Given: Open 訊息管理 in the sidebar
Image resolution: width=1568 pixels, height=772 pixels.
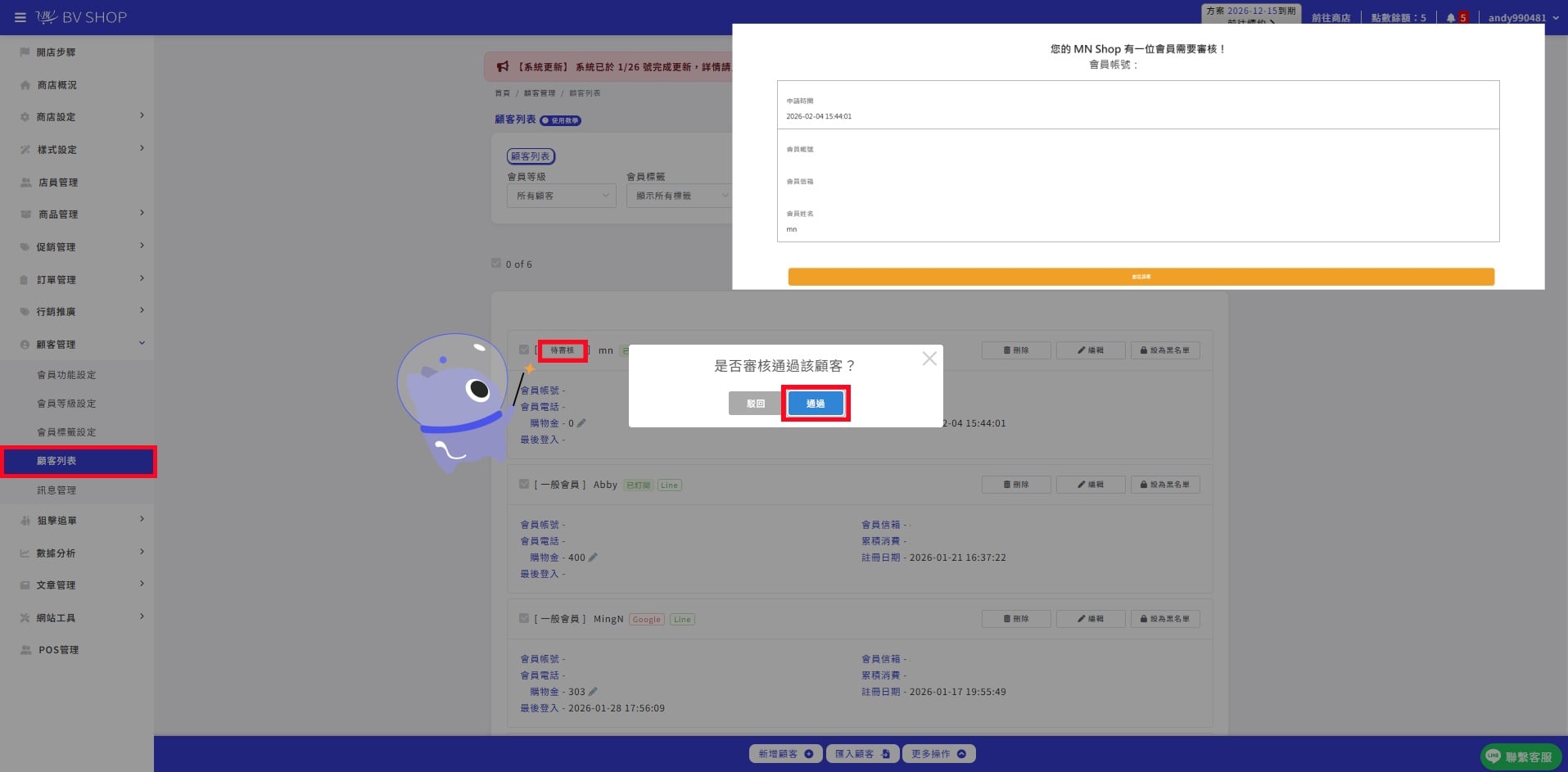Looking at the screenshot, I should point(56,490).
